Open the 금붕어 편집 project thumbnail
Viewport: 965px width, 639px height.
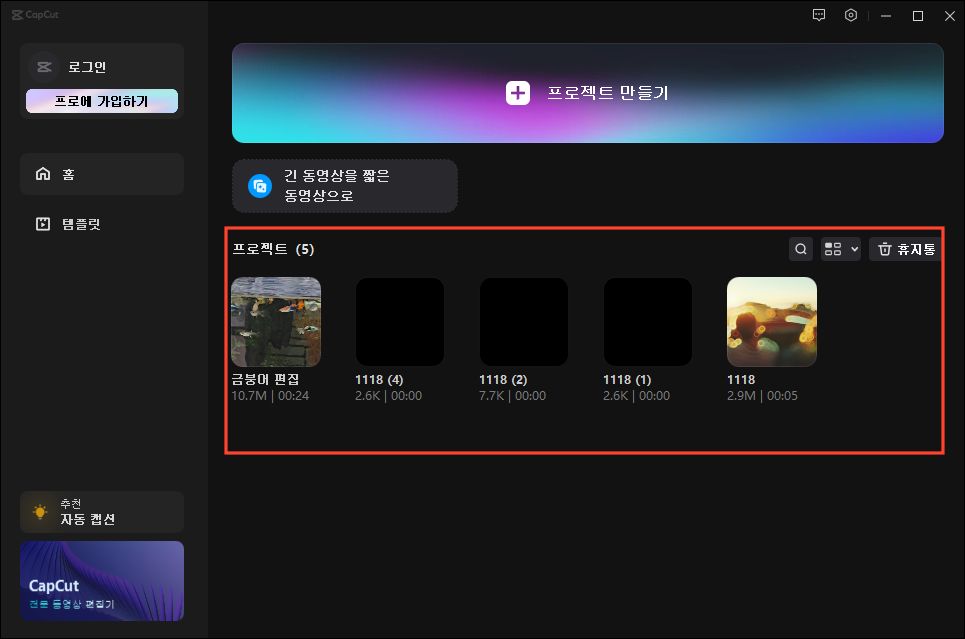pyautogui.click(x=275, y=321)
